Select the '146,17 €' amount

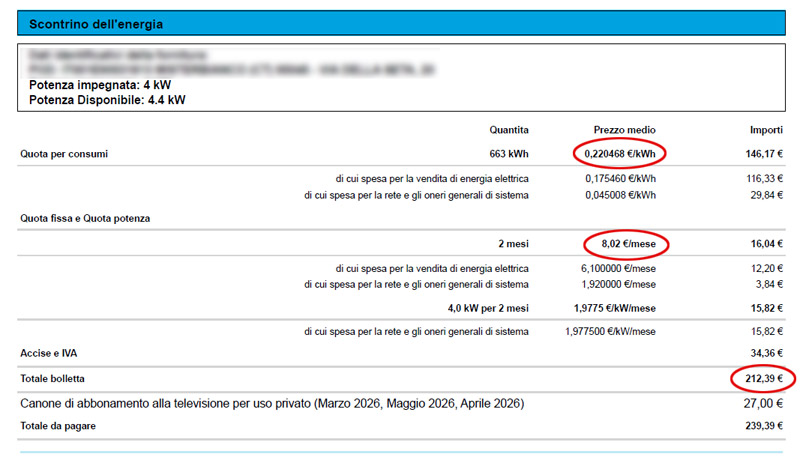click(764, 154)
